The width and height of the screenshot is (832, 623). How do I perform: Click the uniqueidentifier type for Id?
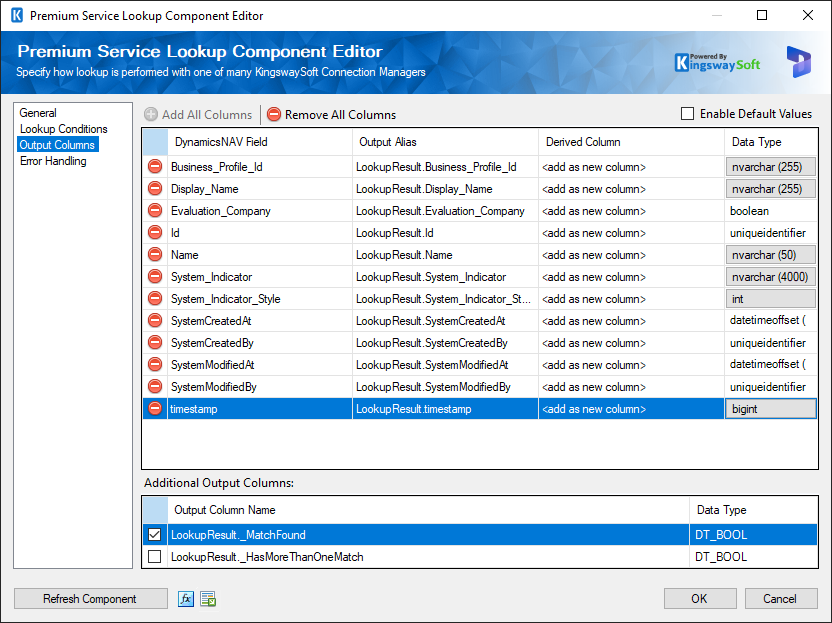click(x=770, y=232)
